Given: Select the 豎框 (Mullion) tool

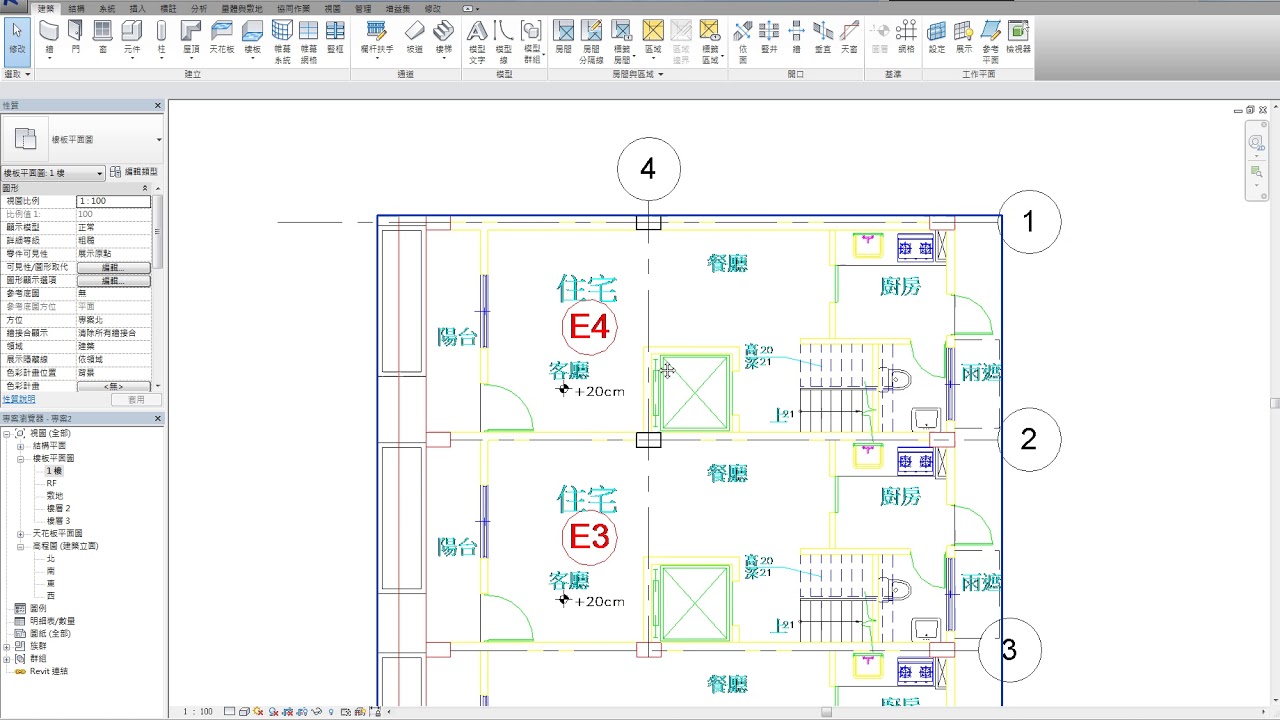Looking at the screenshot, I should pos(335,39).
